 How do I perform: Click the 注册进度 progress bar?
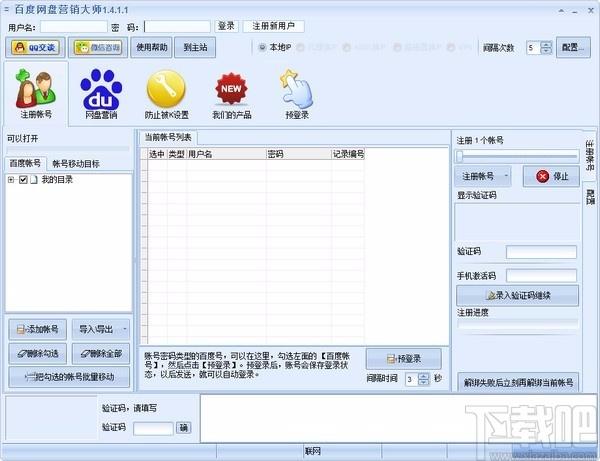pyautogui.click(x=517, y=324)
